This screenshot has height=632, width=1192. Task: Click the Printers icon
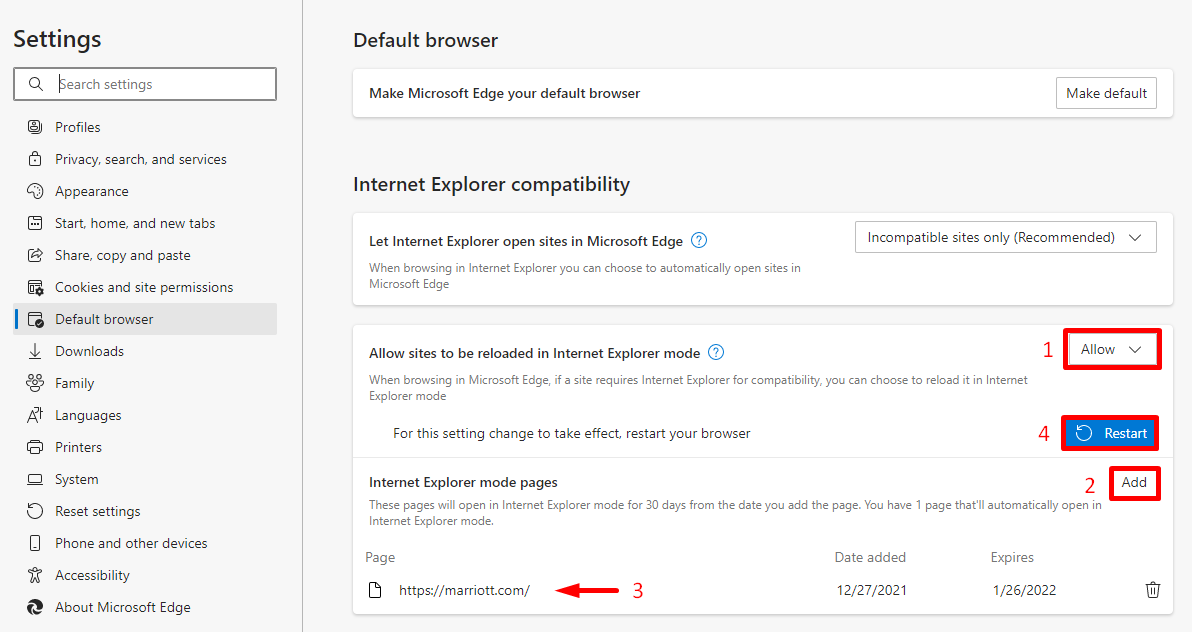(35, 447)
